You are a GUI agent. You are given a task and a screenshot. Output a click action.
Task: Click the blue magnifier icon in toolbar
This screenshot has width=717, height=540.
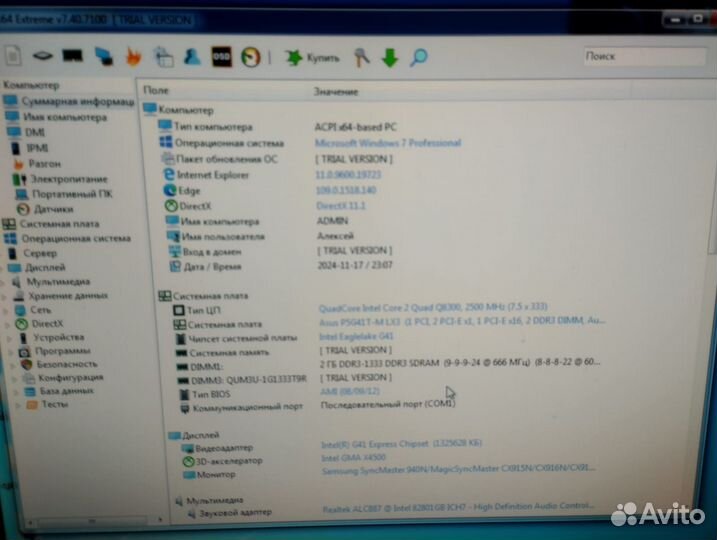click(419, 58)
